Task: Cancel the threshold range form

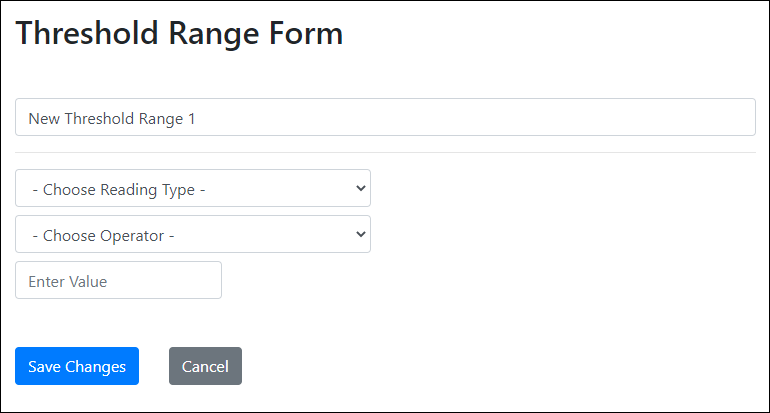Action: point(205,366)
